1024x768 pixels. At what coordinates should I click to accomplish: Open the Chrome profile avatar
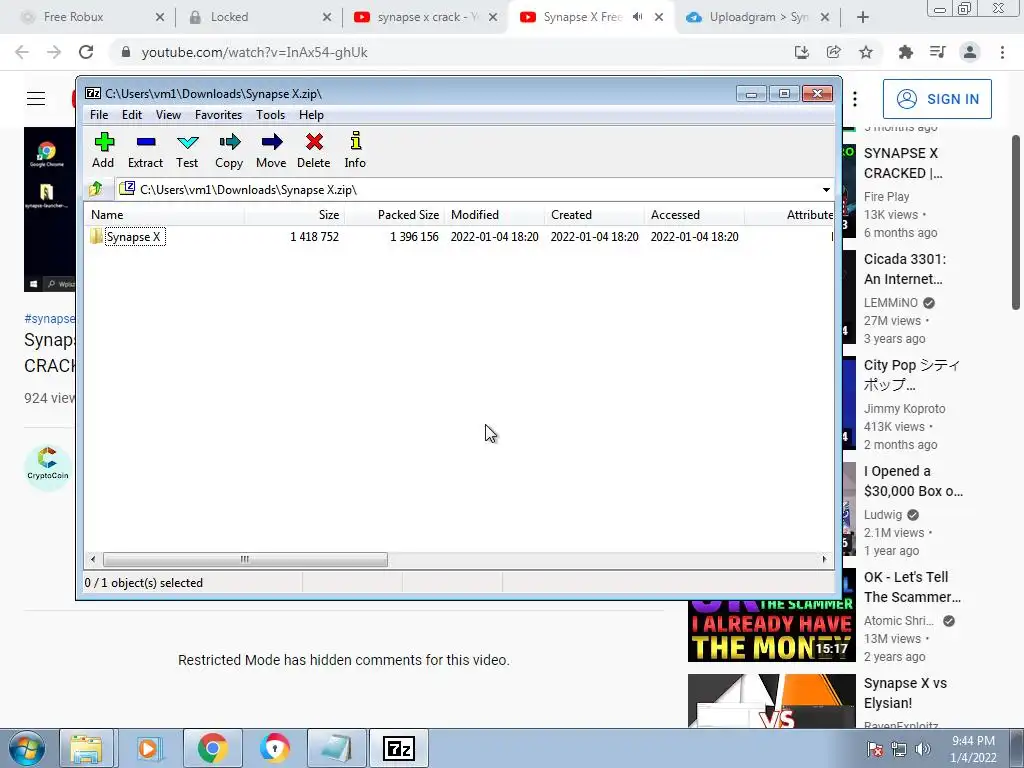pyautogui.click(x=970, y=52)
